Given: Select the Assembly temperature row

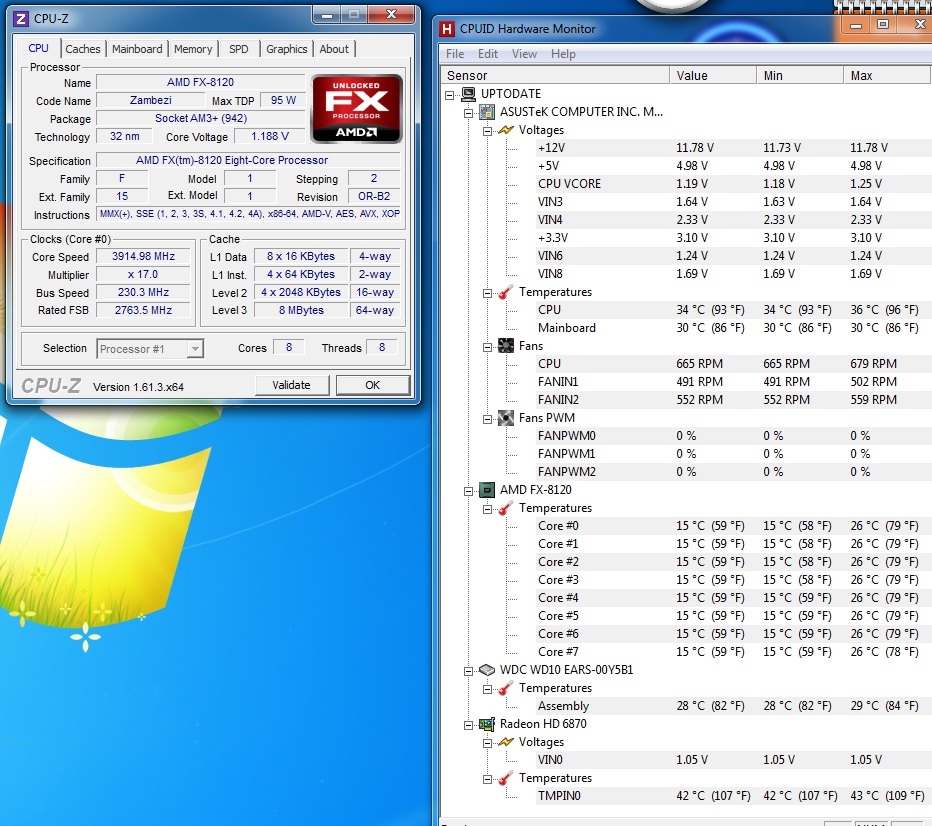Looking at the screenshot, I should (733, 706).
